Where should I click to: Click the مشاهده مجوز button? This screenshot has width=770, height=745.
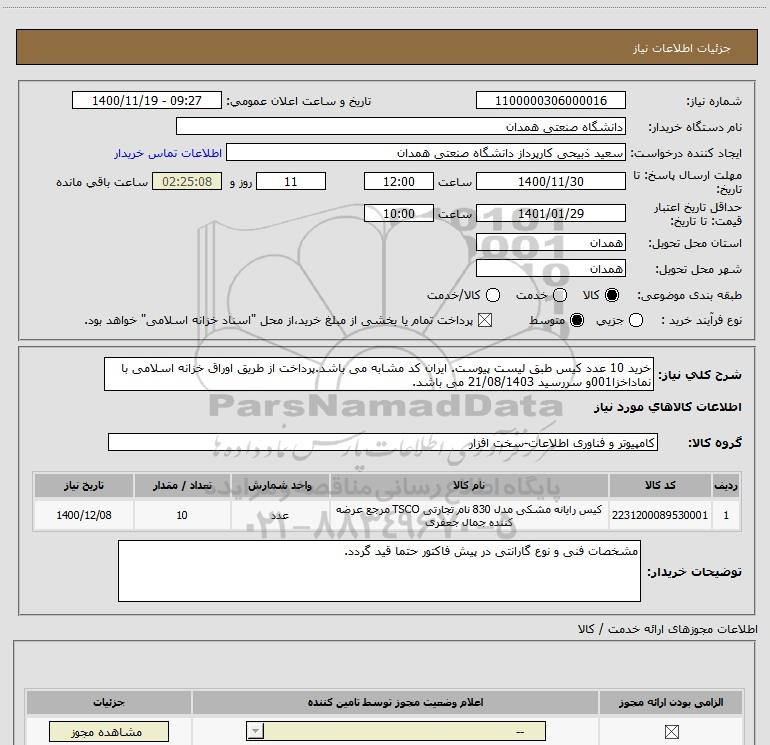(109, 732)
